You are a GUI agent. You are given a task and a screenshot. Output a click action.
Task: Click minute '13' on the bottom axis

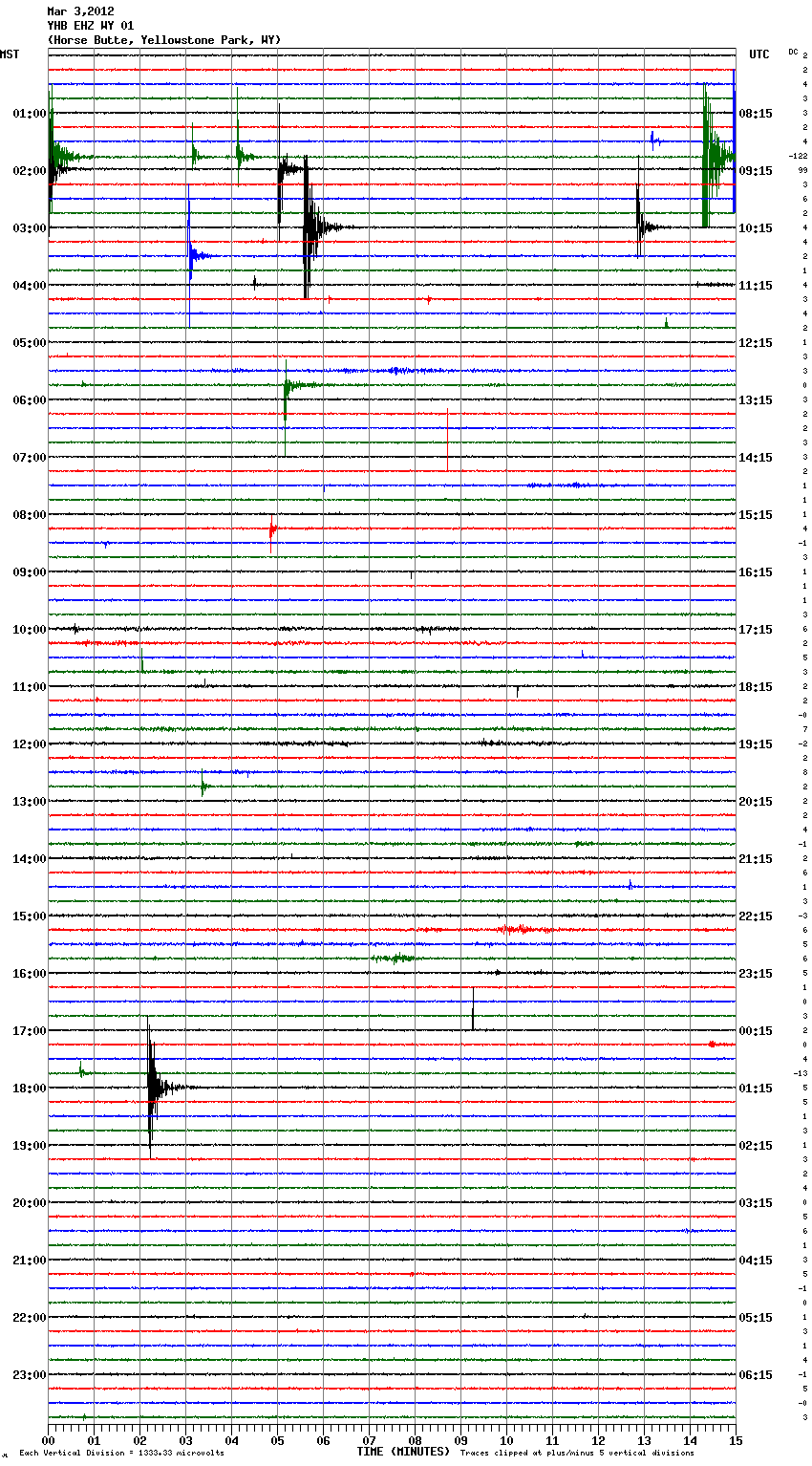pos(644,1439)
